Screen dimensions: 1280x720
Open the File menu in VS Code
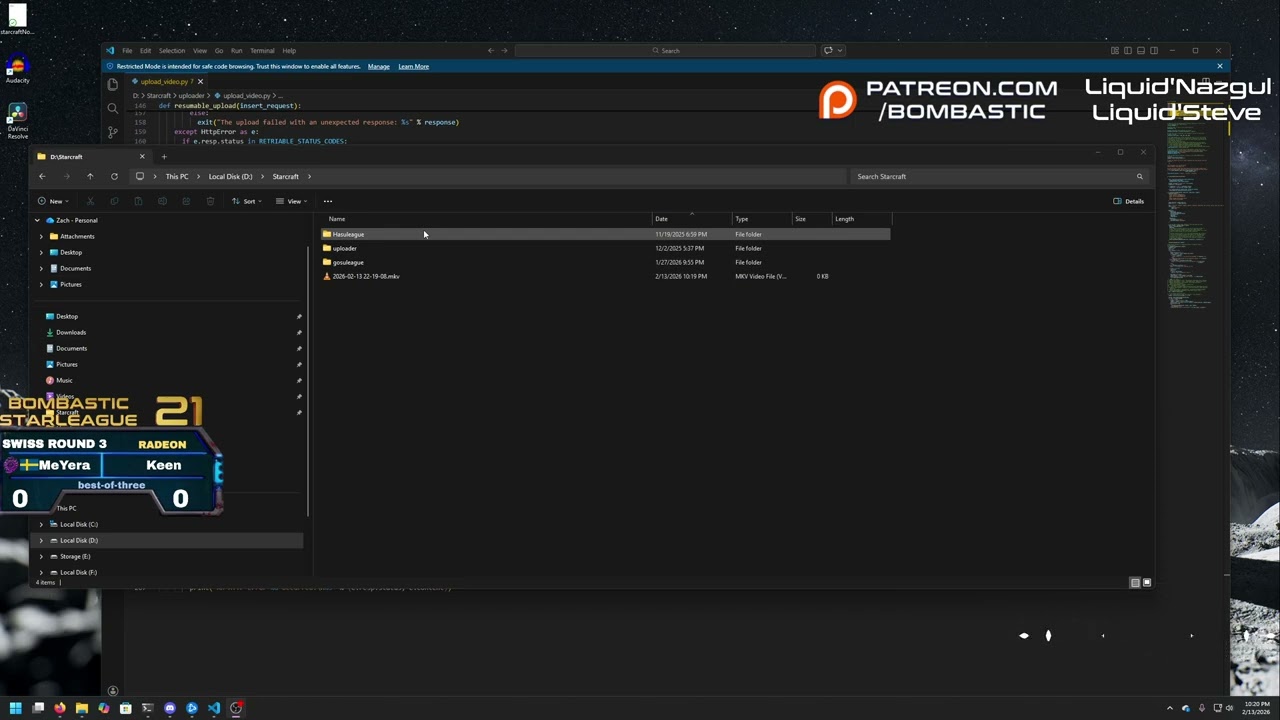click(127, 50)
